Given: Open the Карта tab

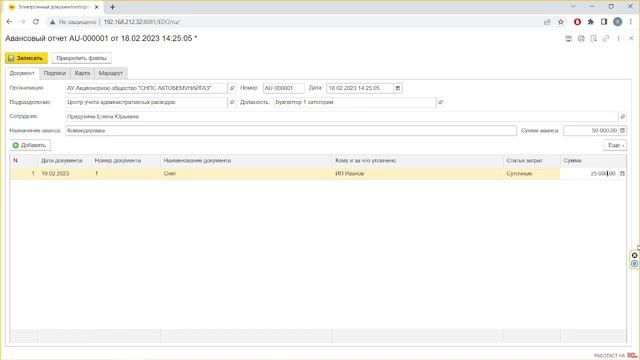Looking at the screenshot, I should coord(82,73).
